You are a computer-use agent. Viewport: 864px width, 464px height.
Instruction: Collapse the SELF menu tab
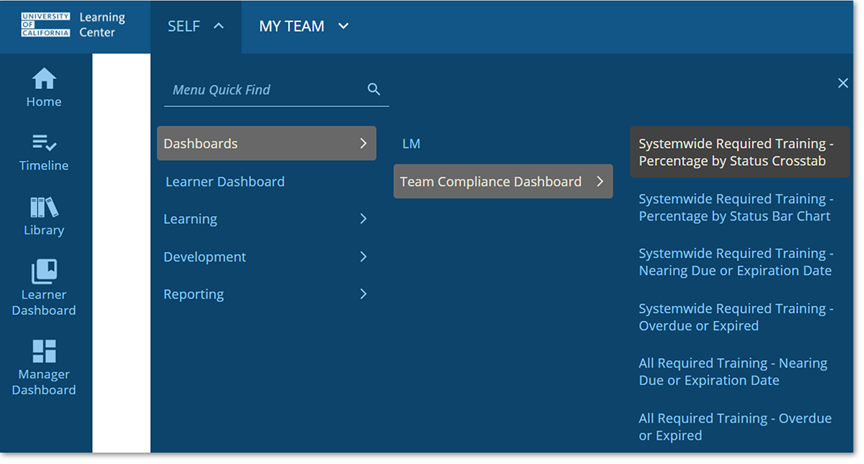(196, 26)
